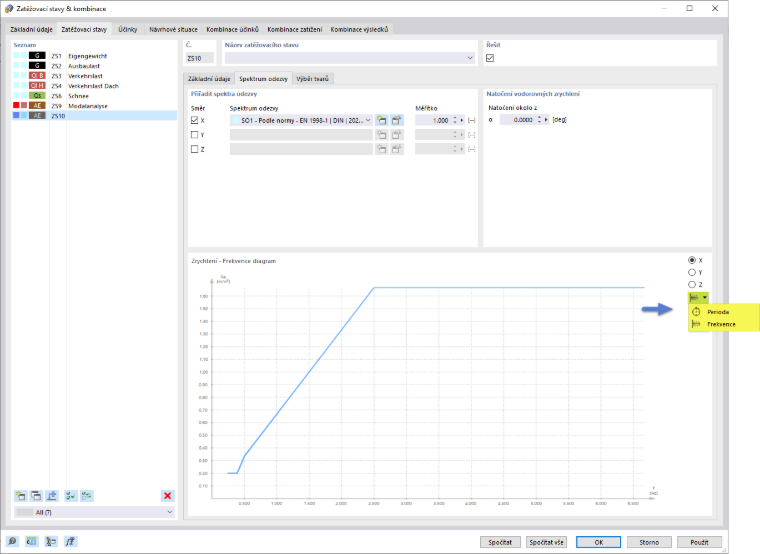Click the OK button

598,542
